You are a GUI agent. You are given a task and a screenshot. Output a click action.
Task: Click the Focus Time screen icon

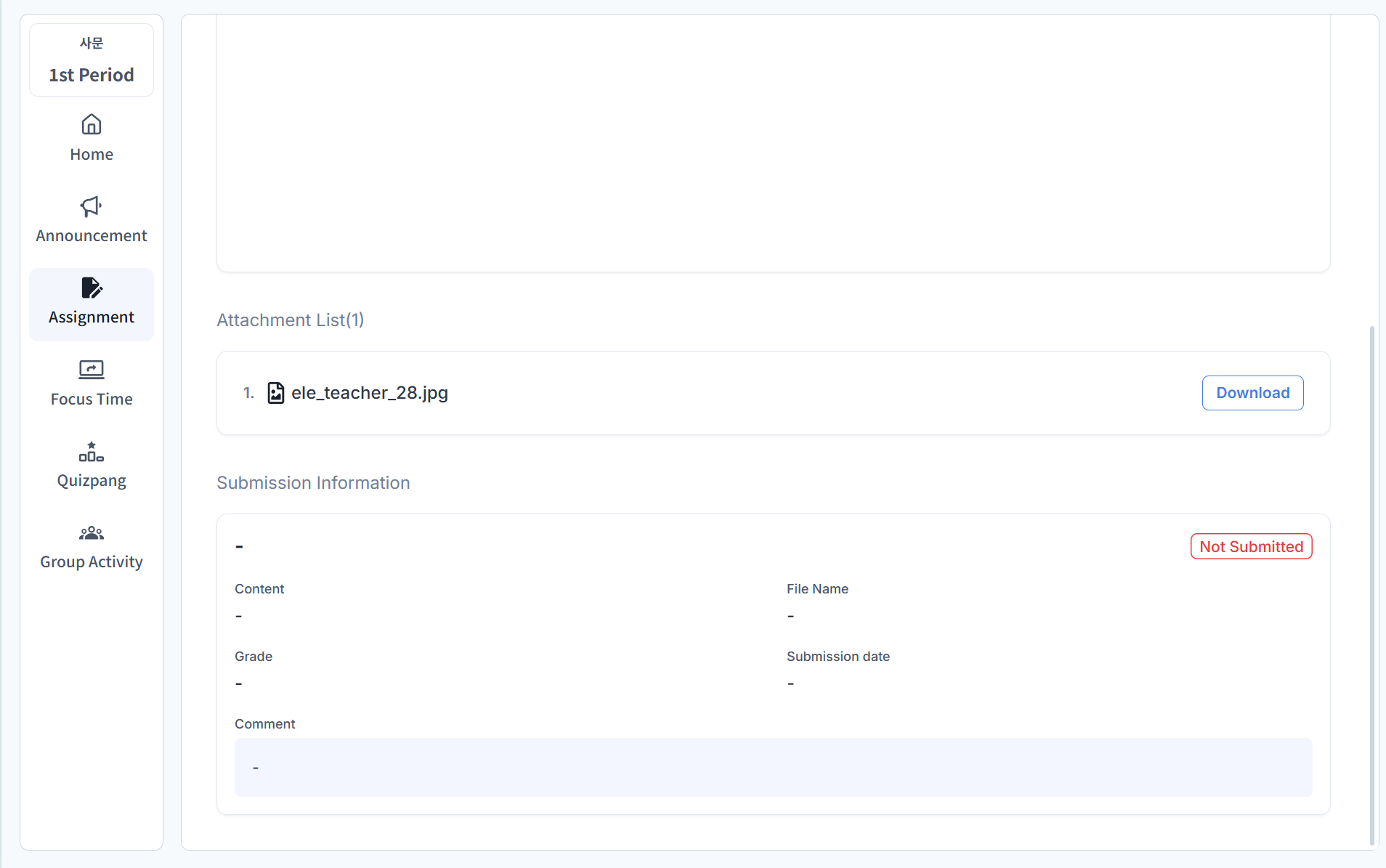[x=92, y=370]
